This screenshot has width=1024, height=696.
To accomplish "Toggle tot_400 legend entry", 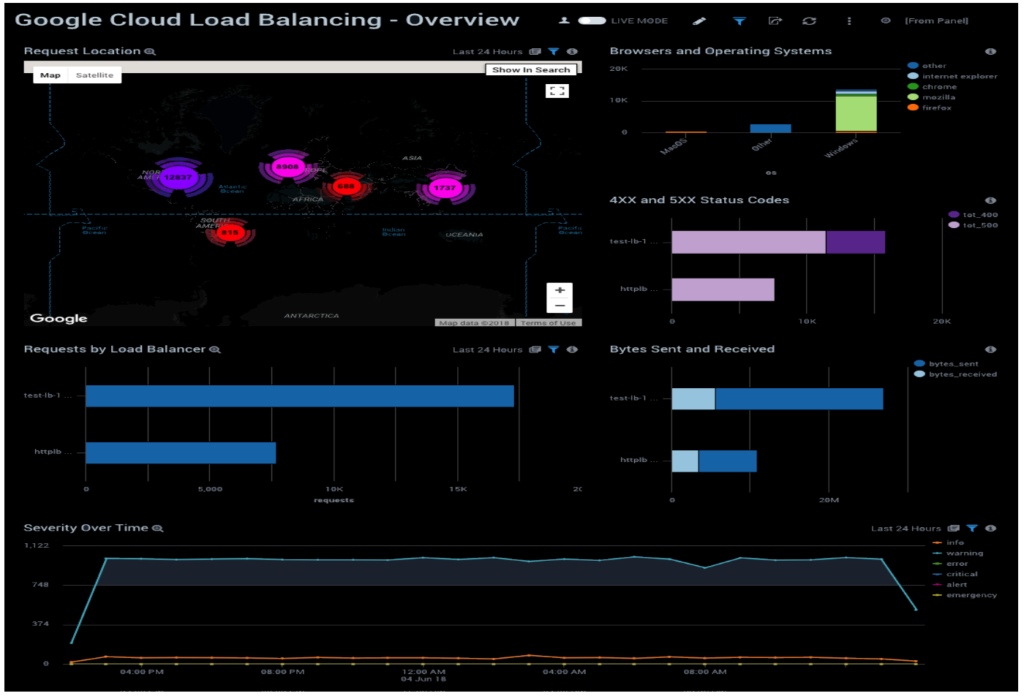I will pyautogui.click(x=973, y=214).
